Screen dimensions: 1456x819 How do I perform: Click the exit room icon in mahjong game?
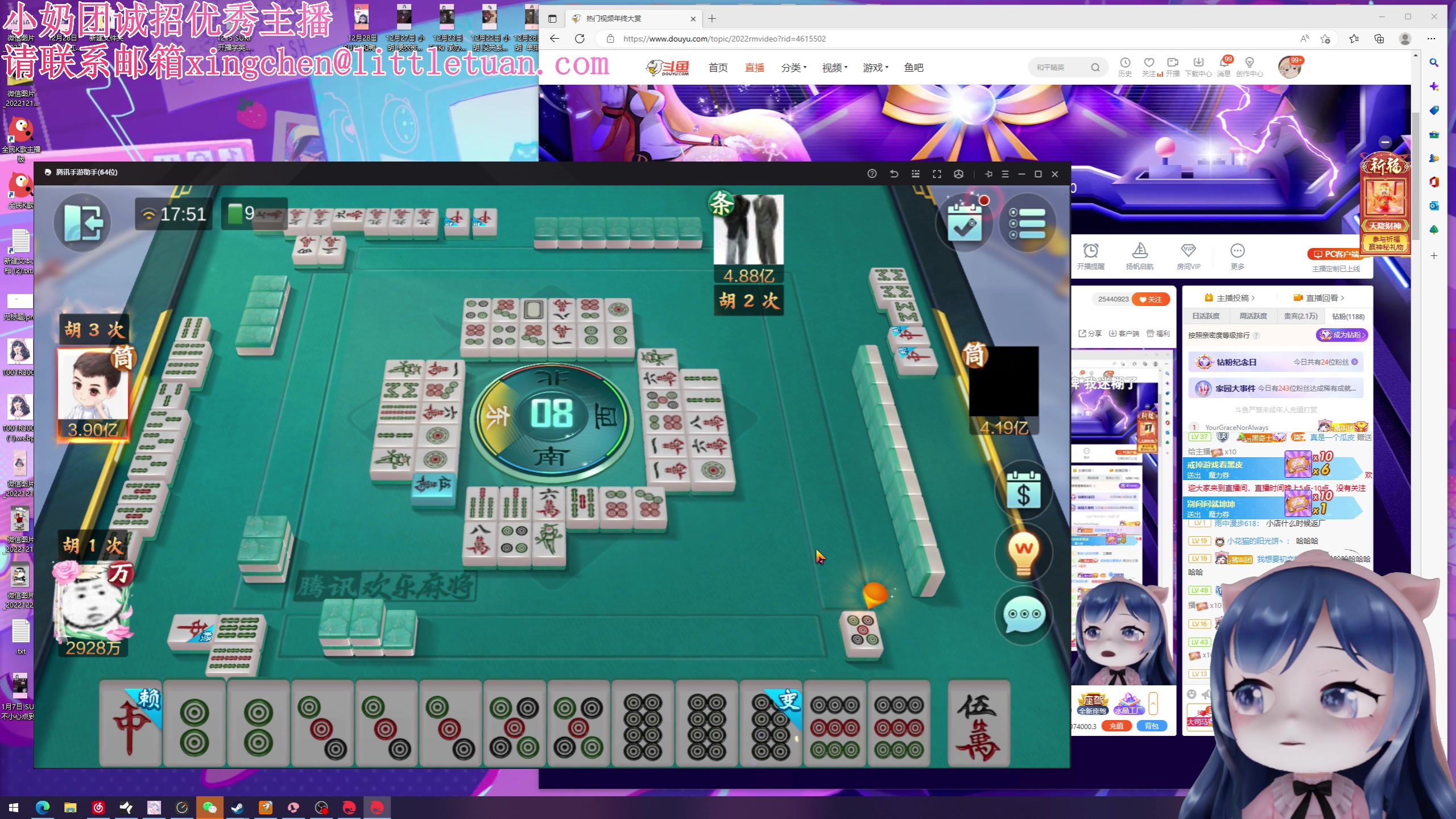(83, 223)
